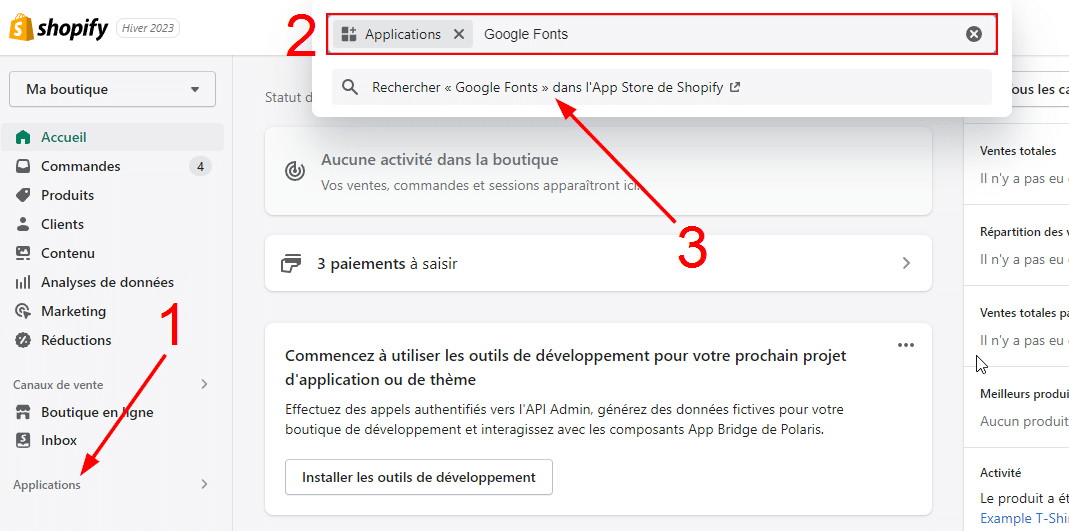Viewport: 1069px width, 531px height.
Task: Click the Inbox icon in sidebar
Action: (23, 440)
